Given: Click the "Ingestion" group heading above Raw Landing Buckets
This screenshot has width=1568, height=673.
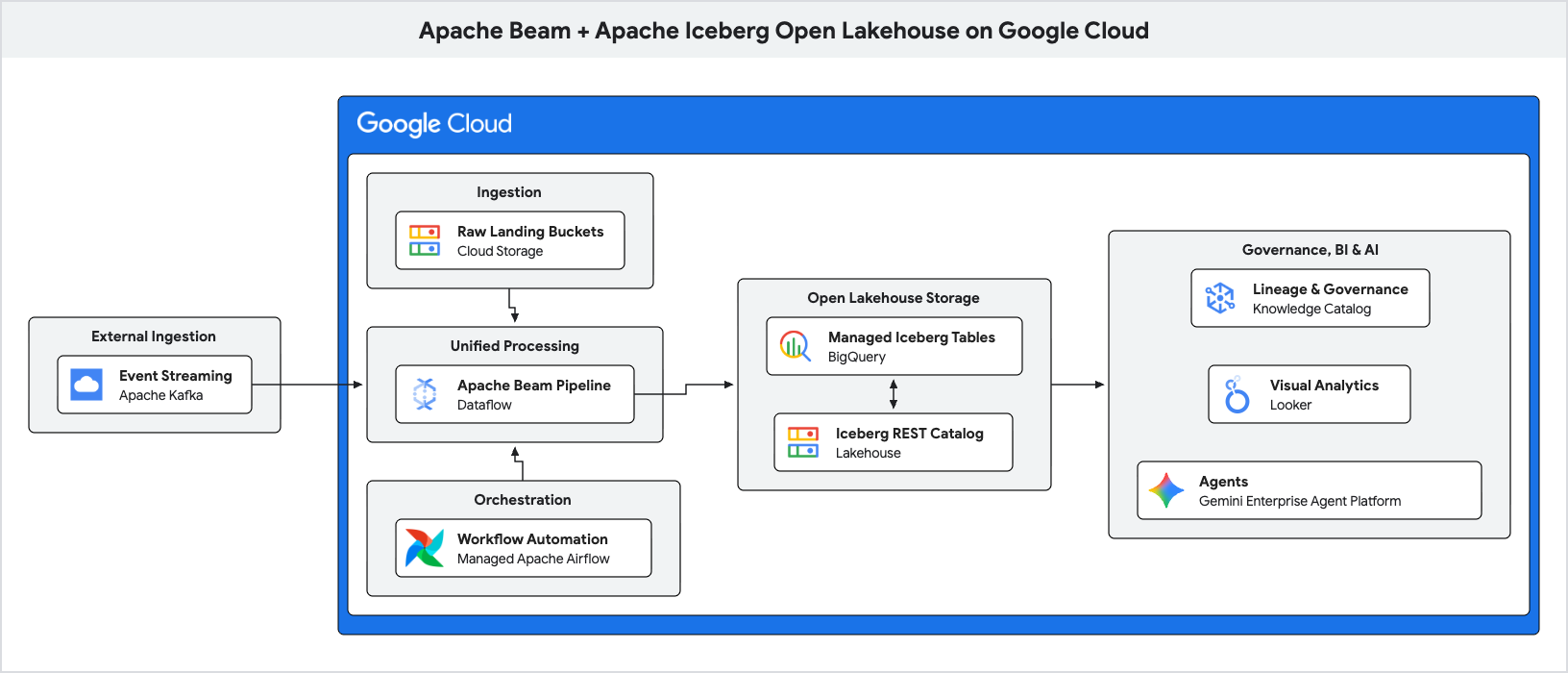Looking at the screenshot, I should [x=509, y=192].
